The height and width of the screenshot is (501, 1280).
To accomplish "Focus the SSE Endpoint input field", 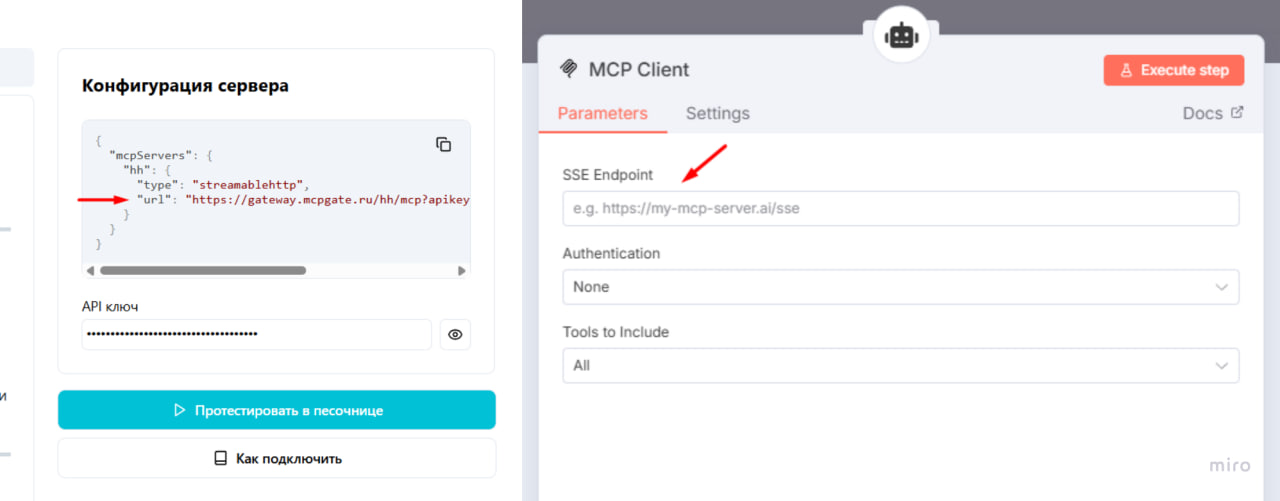I will [901, 209].
